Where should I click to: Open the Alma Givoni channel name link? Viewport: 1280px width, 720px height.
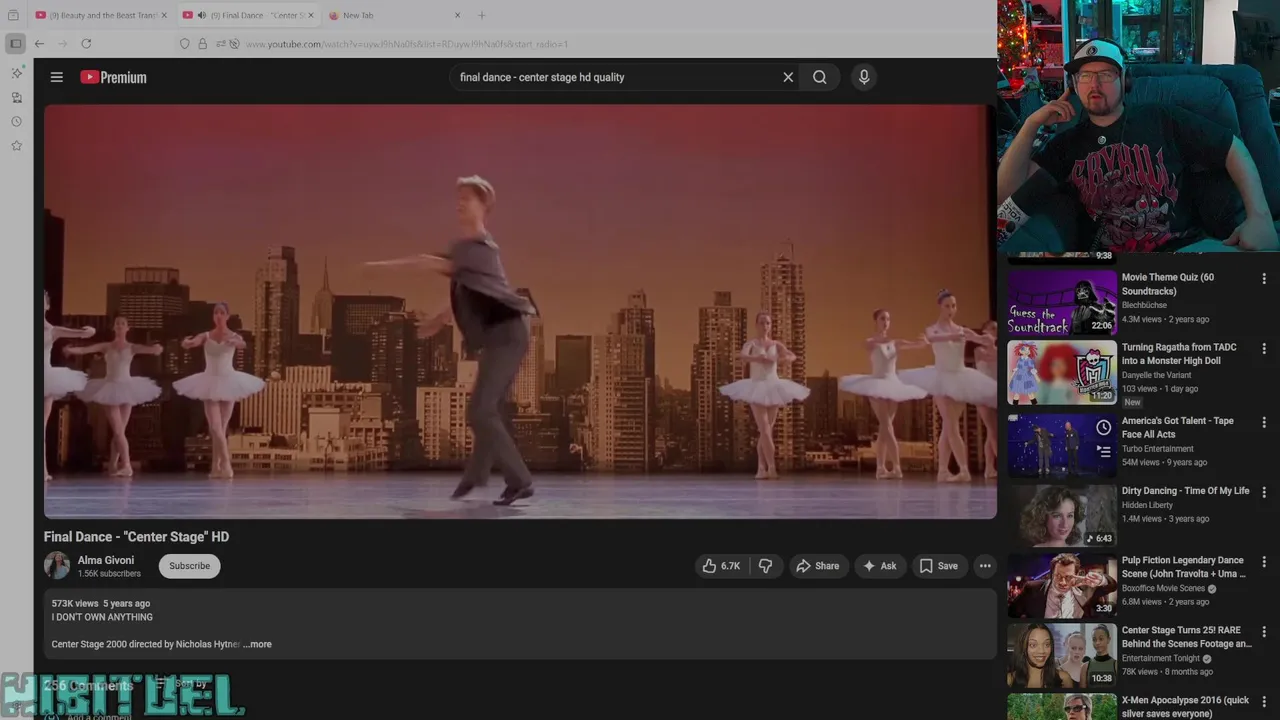[106, 560]
